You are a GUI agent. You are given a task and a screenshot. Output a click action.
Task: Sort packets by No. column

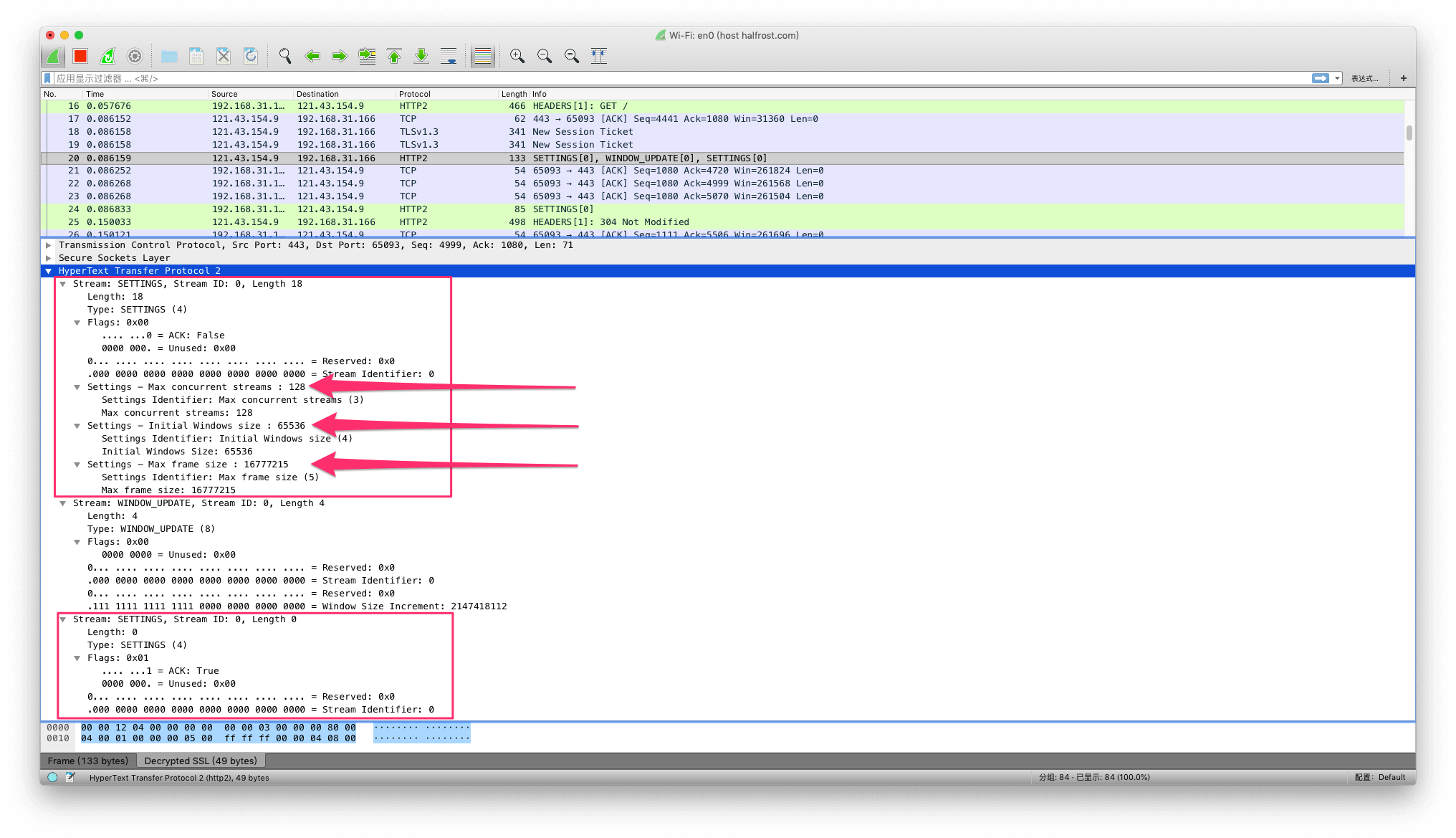[x=62, y=94]
